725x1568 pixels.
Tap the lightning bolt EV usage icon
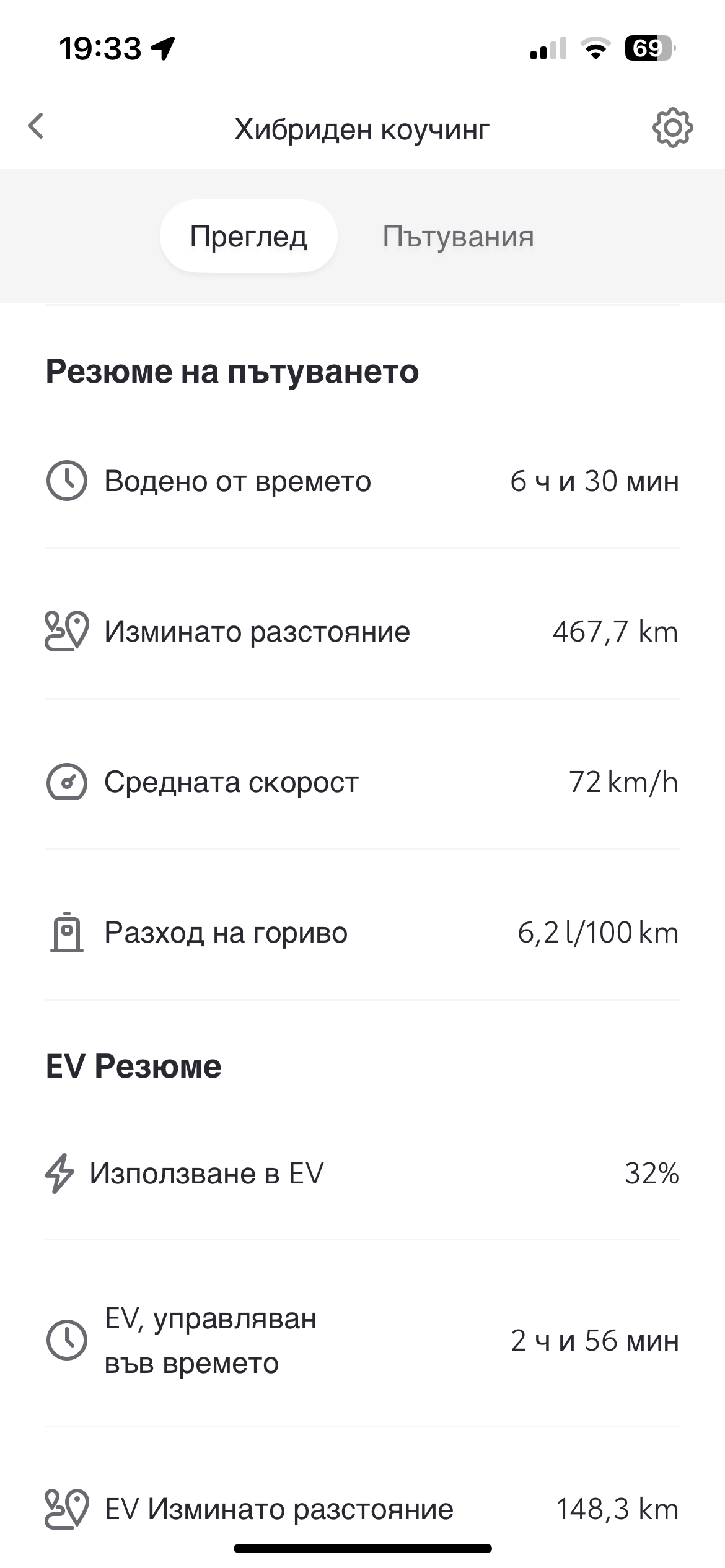[59, 1173]
